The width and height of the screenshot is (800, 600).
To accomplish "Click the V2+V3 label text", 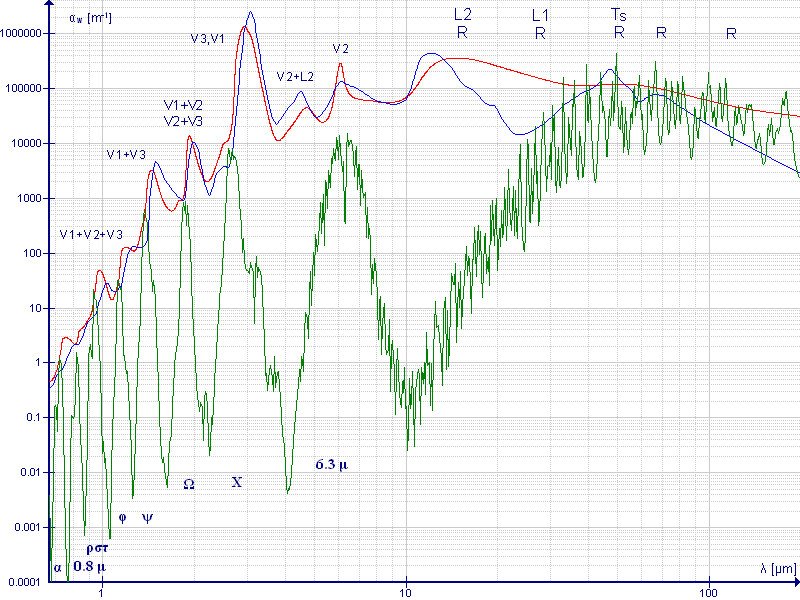I will (183, 120).
